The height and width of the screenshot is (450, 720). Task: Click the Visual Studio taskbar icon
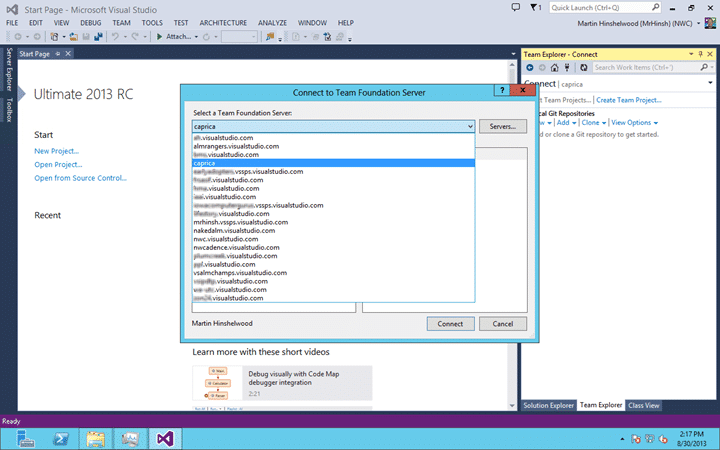point(165,439)
